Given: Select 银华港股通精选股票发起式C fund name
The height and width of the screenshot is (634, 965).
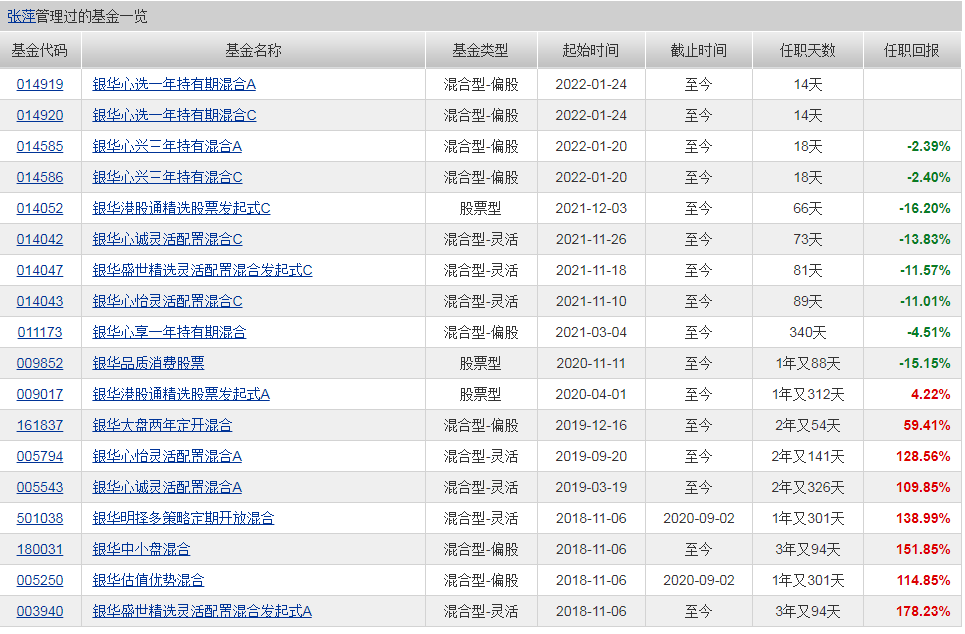Looking at the screenshot, I should pos(181,209).
